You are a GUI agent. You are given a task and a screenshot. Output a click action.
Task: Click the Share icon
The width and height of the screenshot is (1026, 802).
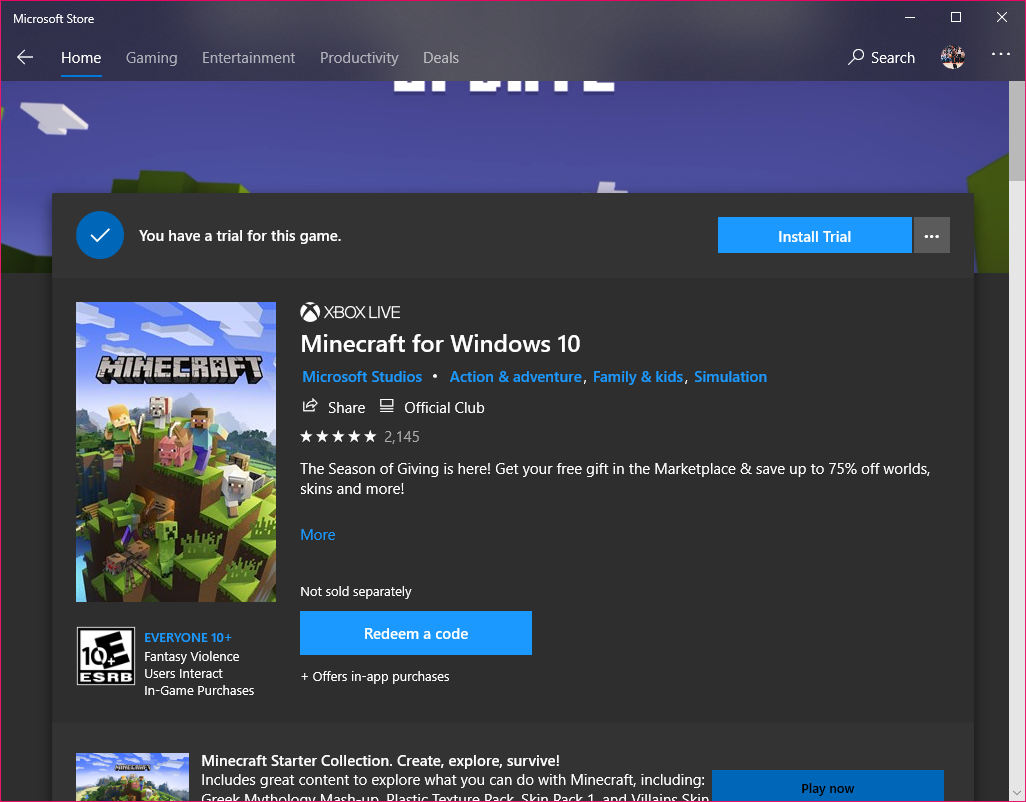[310, 406]
